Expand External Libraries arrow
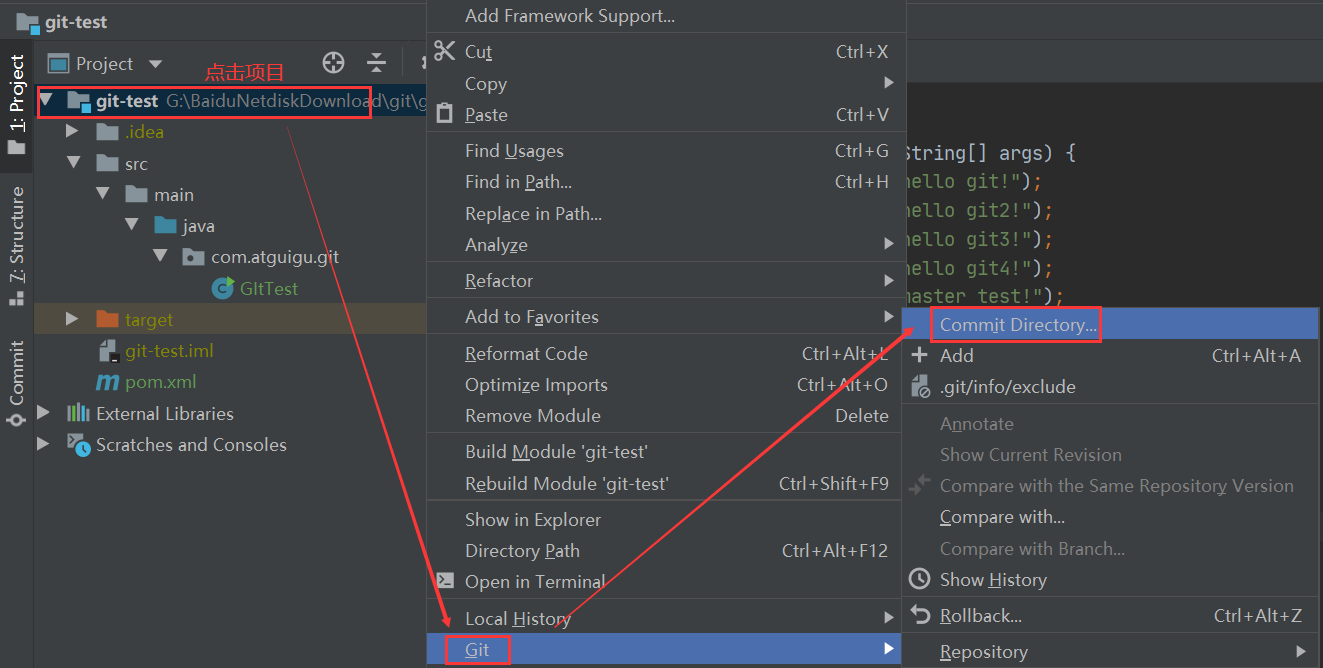 click(x=43, y=413)
